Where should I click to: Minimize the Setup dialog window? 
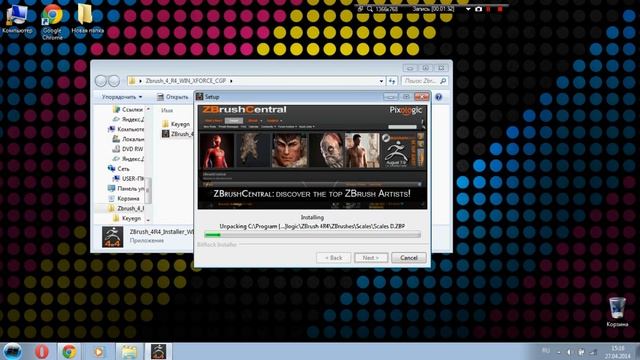[x=391, y=96]
